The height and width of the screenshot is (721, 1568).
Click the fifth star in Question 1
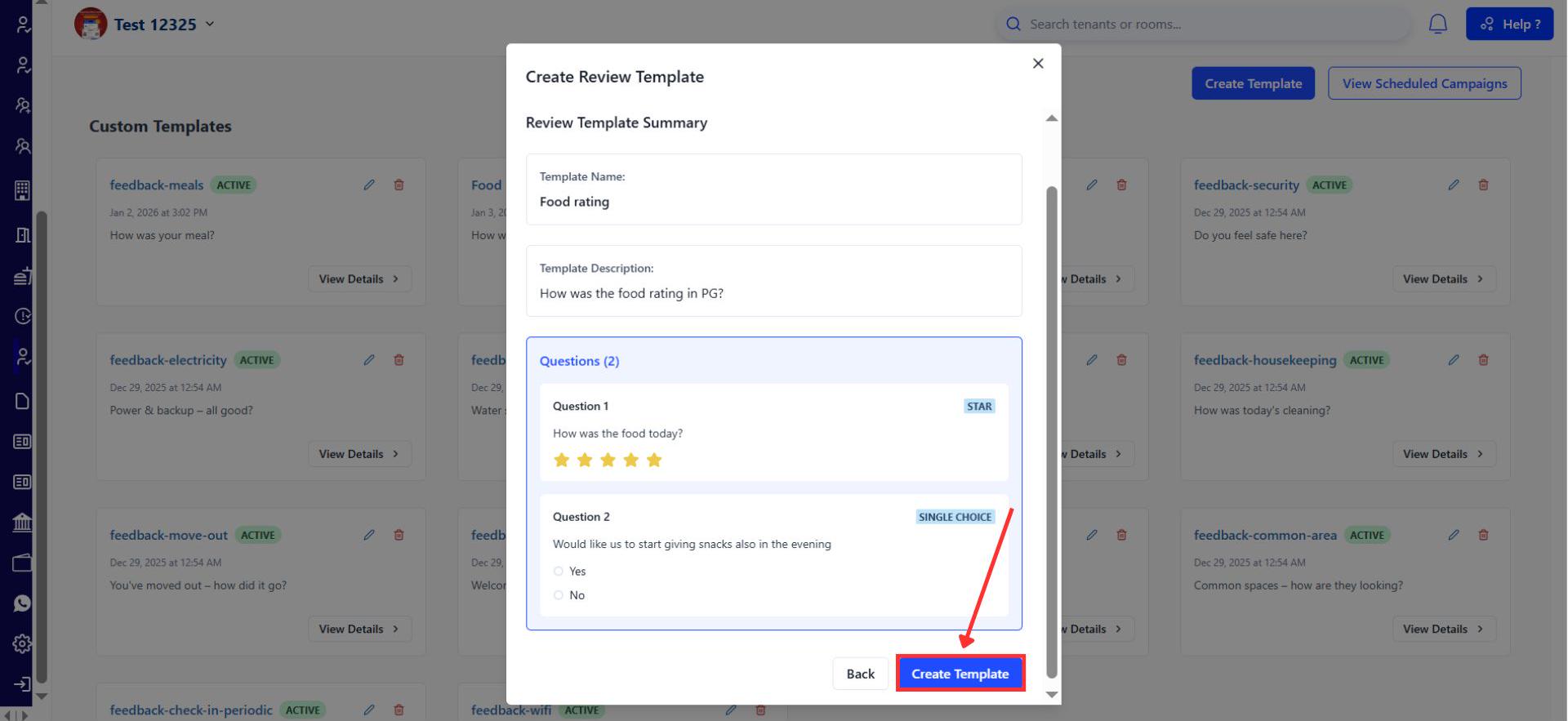pos(654,461)
